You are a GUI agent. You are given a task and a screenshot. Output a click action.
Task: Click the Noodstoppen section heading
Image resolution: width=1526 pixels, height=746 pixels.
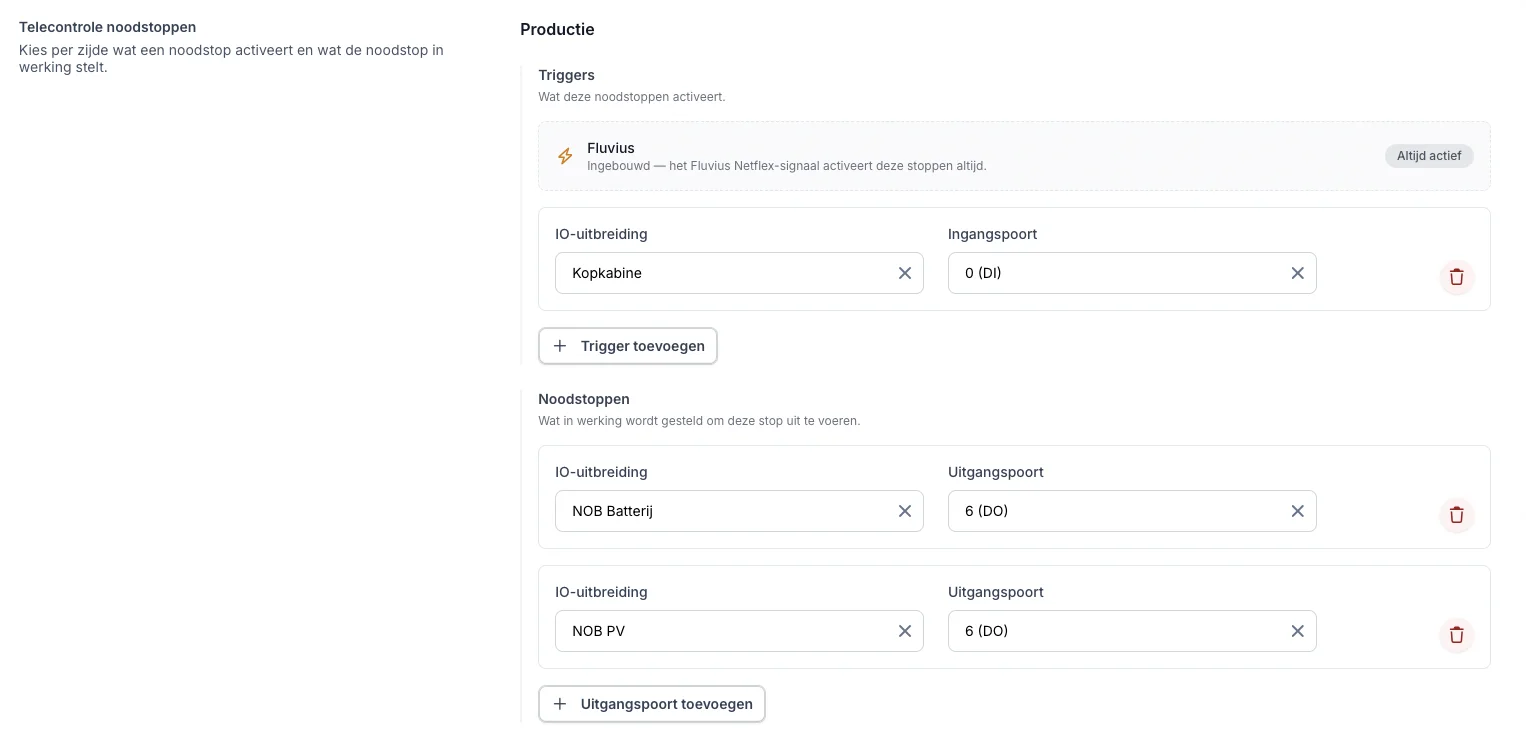[x=584, y=399]
